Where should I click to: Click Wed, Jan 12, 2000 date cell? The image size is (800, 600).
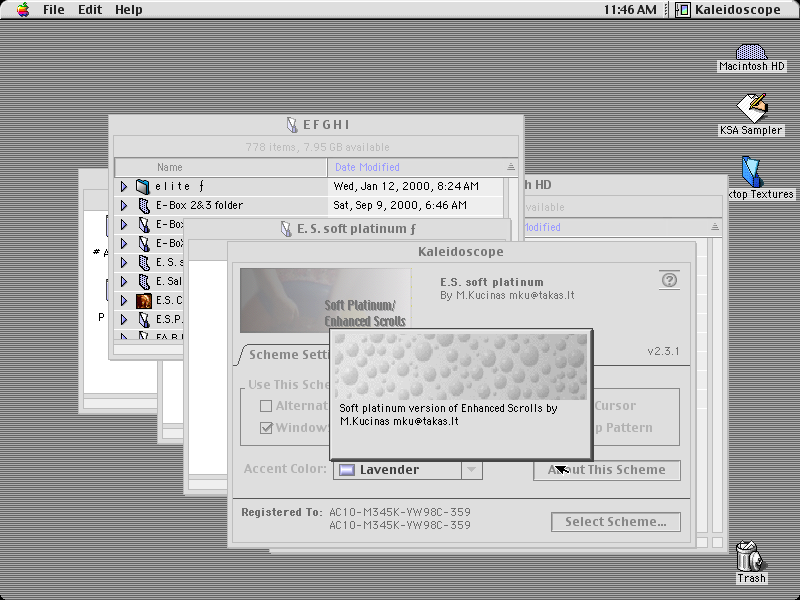(406, 186)
